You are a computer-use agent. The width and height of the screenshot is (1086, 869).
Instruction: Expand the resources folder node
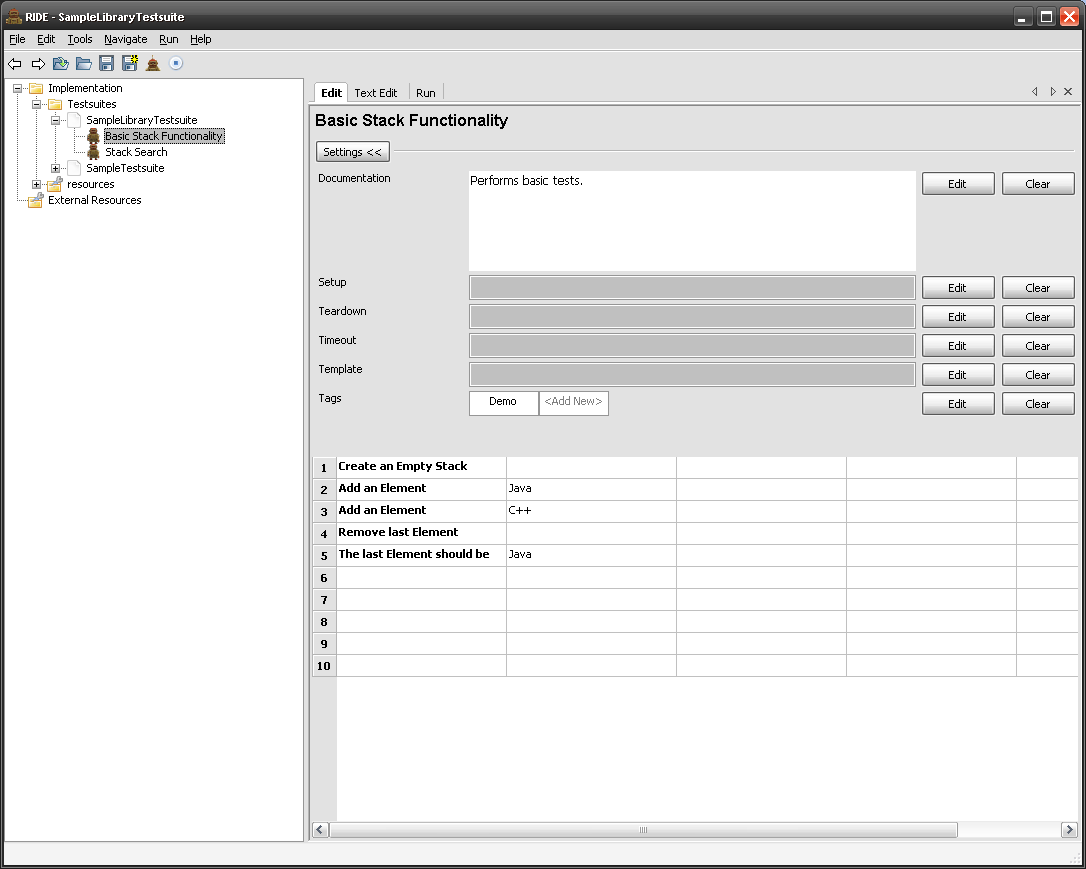[37, 184]
